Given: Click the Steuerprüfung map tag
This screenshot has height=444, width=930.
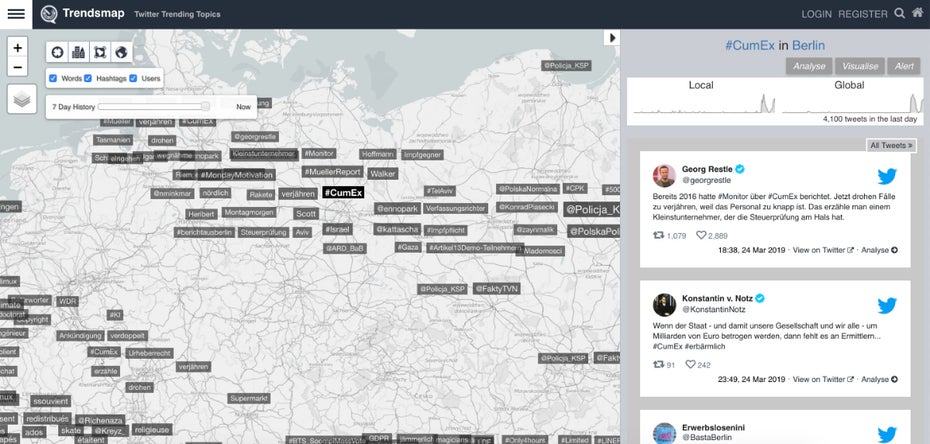Looking at the screenshot, I should coord(263,232).
